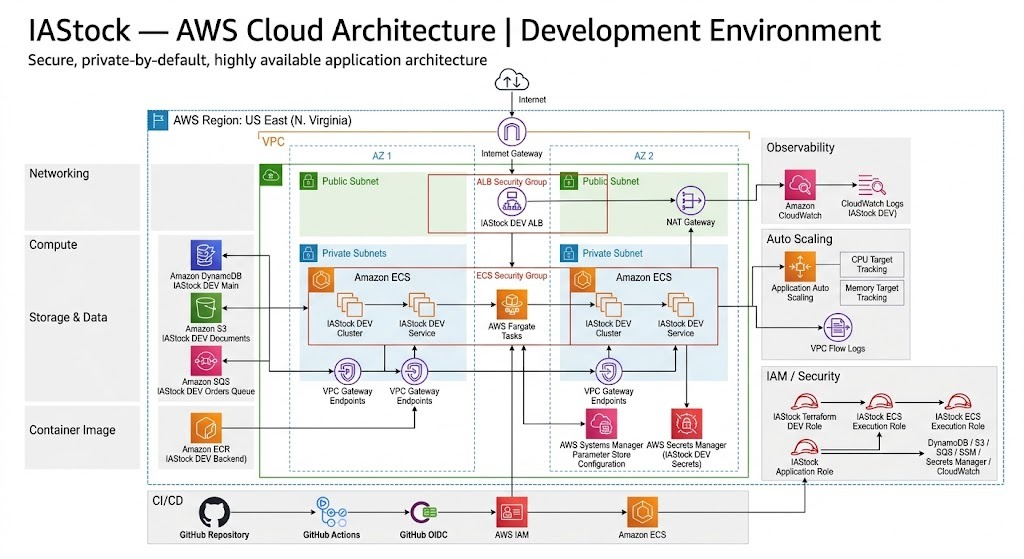Select the Systems Manager Parameter Store icon
Viewport: 1024px width, 559px height.
[601, 424]
